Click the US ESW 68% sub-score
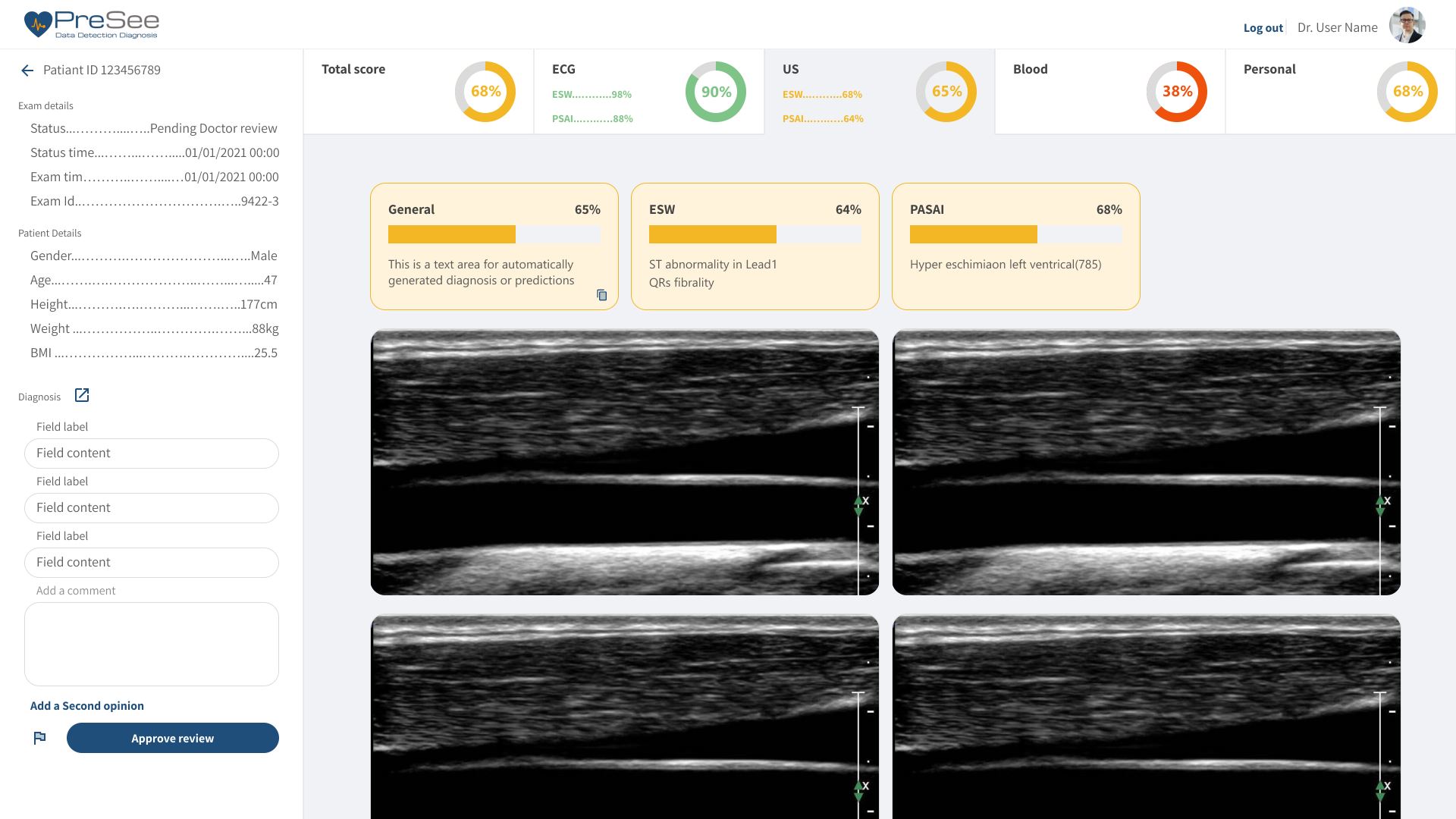This screenshot has width=1456, height=819. [x=822, y=95]
